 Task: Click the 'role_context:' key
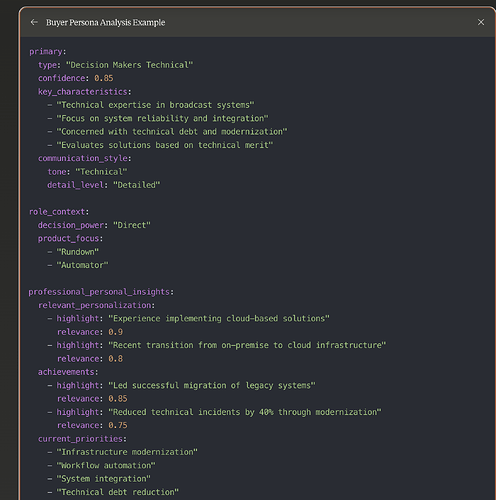point(59,211)
